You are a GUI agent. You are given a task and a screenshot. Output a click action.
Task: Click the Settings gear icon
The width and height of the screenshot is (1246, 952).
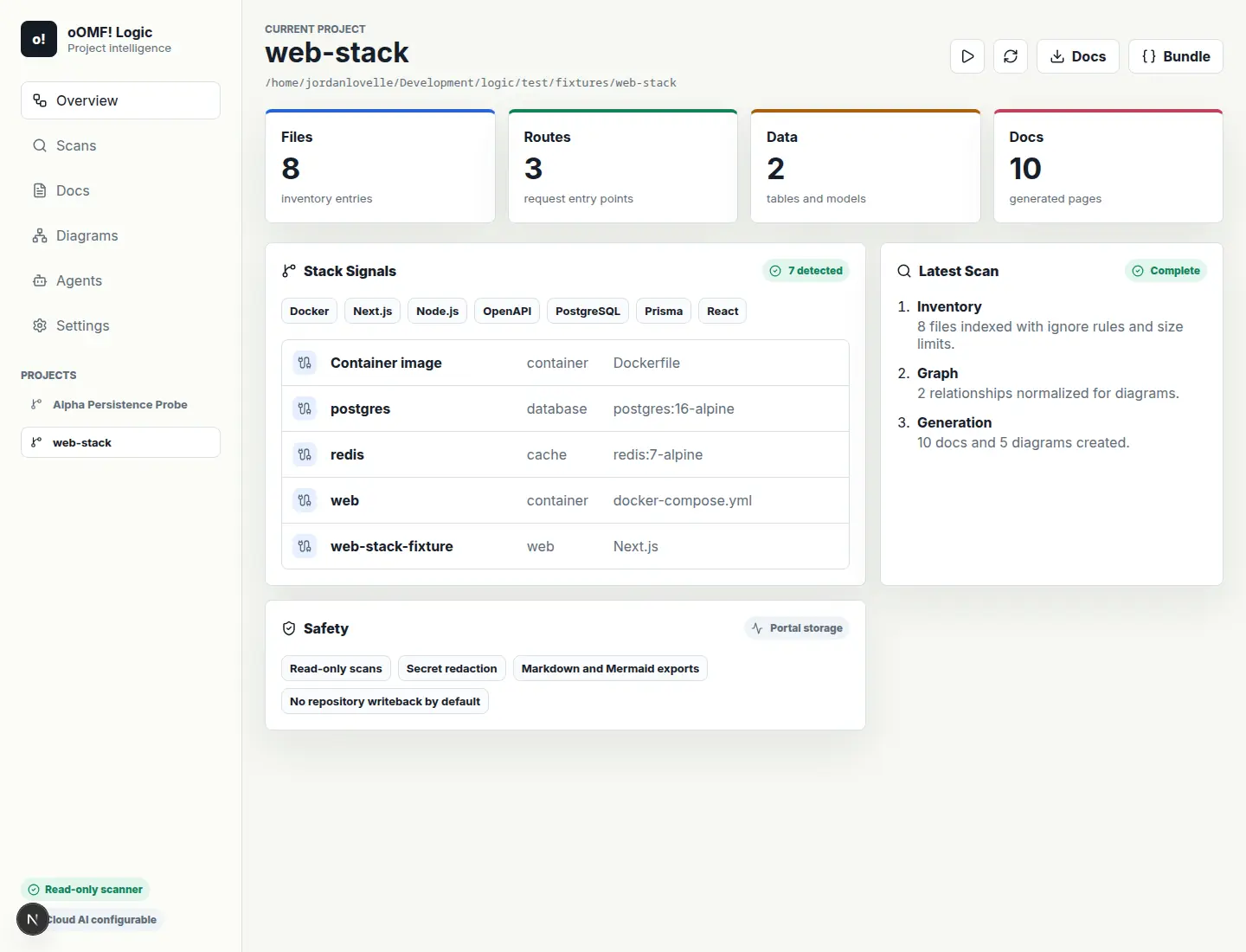coord(40,325)
